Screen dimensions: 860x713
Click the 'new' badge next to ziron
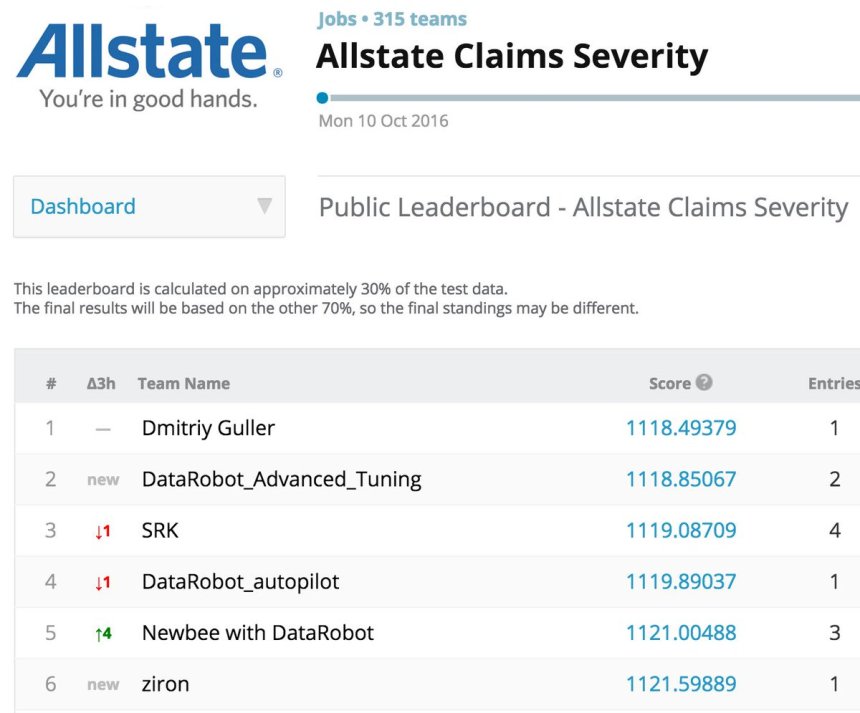[102, 685]
